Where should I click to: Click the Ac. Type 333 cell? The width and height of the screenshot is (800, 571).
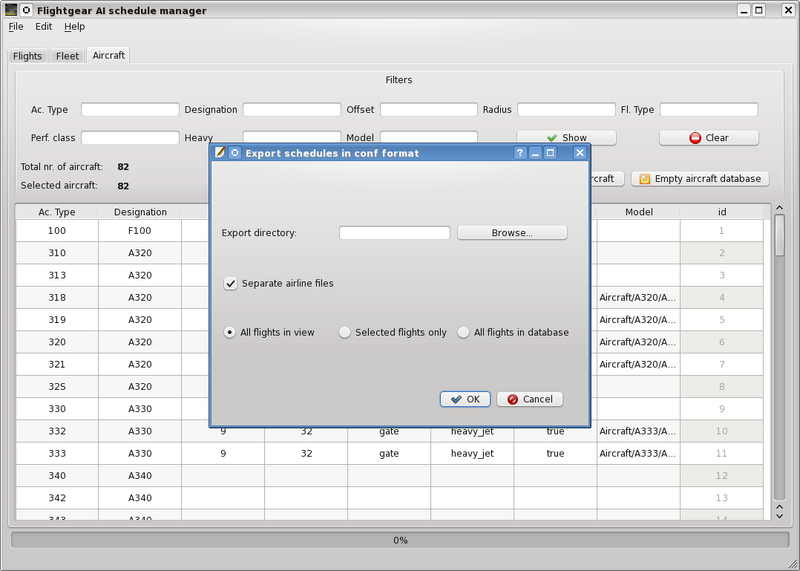[x=57, y=454]
